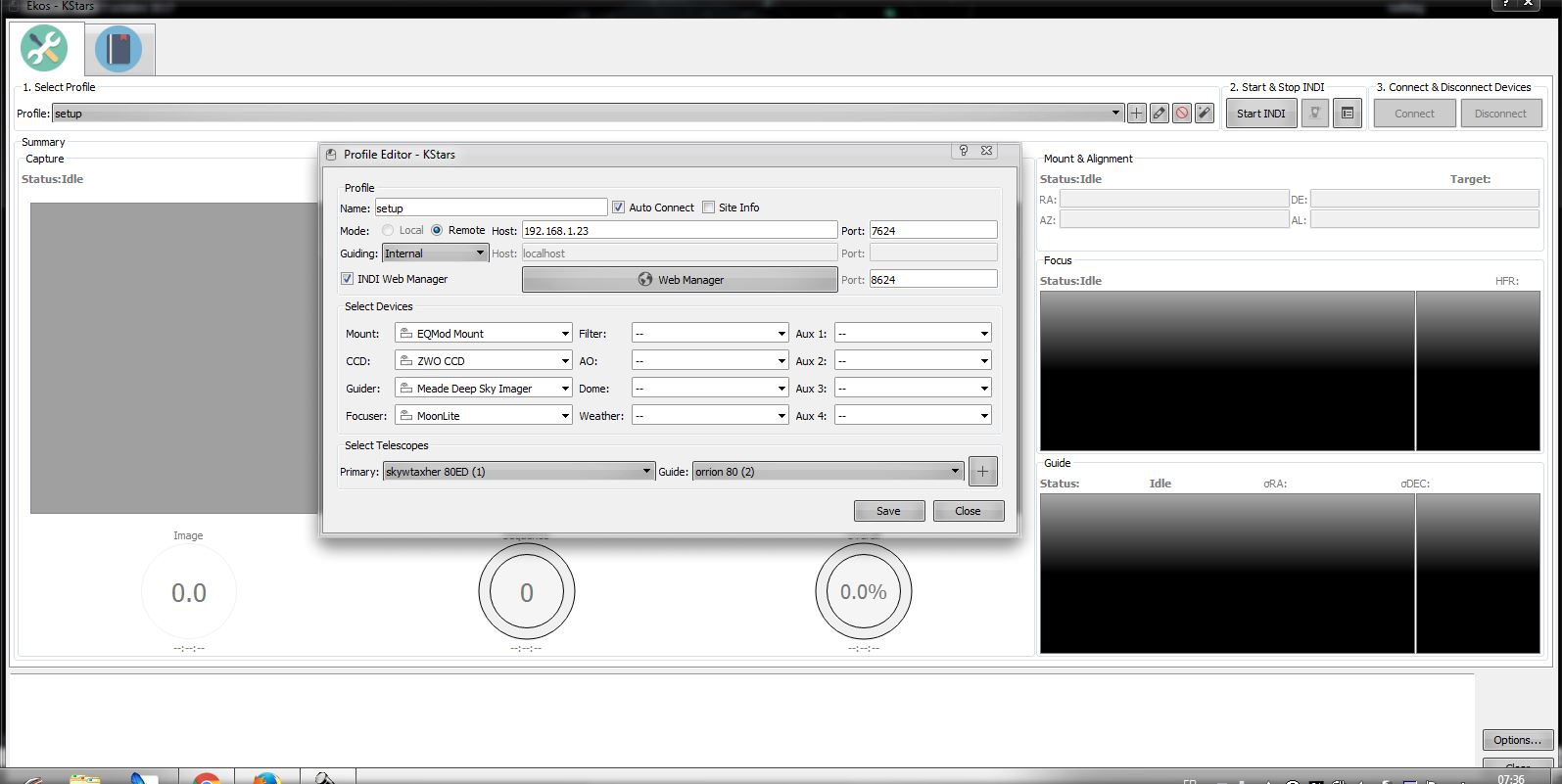Click the Start INDI button
This screenshot has width=1562, height=784.
(x=1260, y=114)
